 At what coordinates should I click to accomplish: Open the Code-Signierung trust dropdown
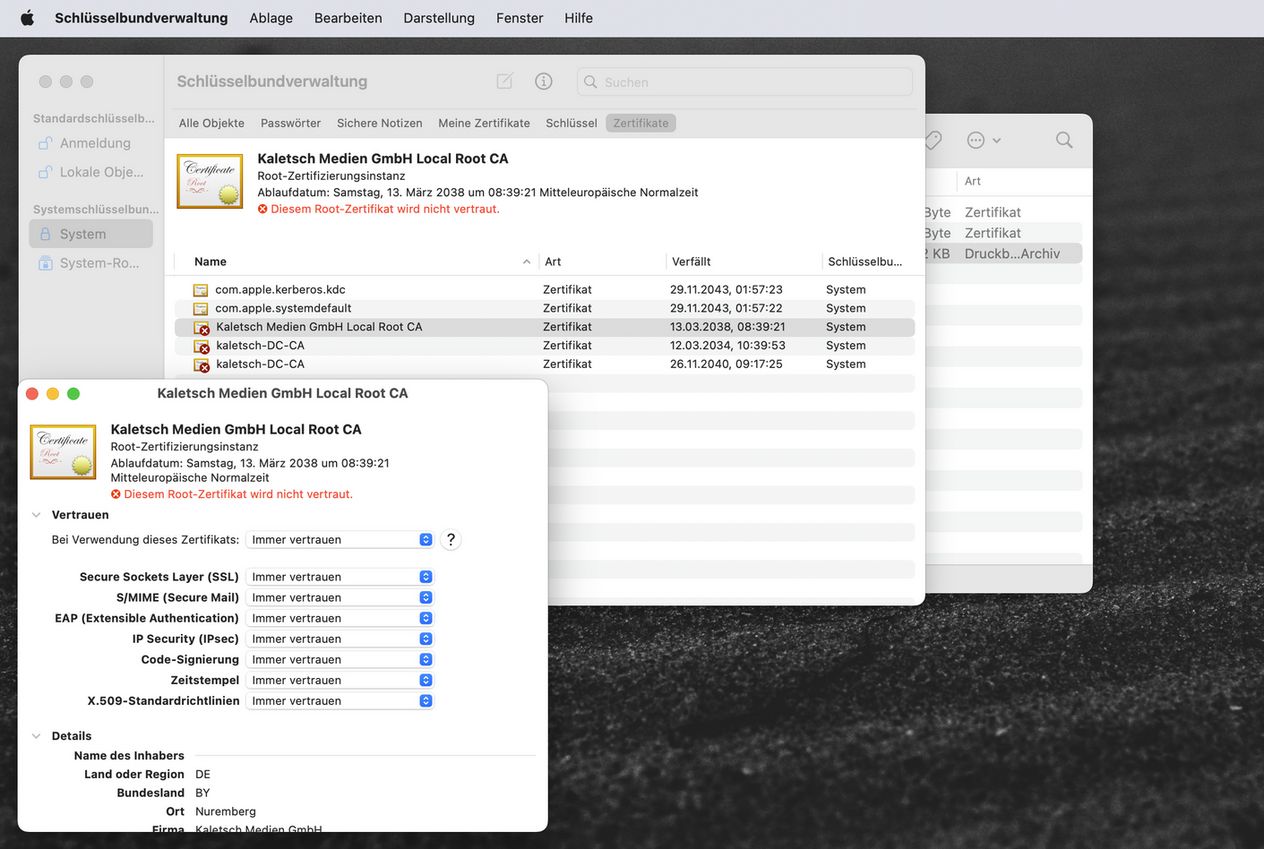click(x=339, y=660)
